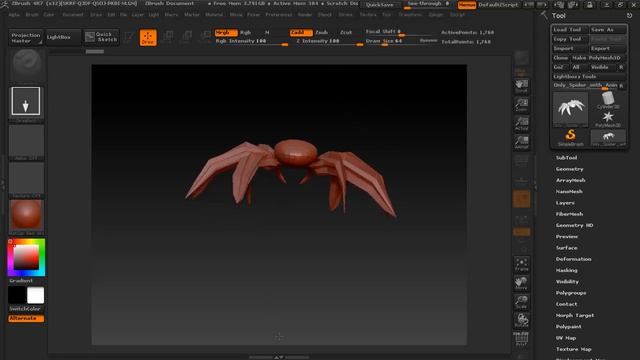Image resolution: width=640 pixels, height=360 pixels.
Task: Expand the Geometry section
Action: click(x=569, y=169)
